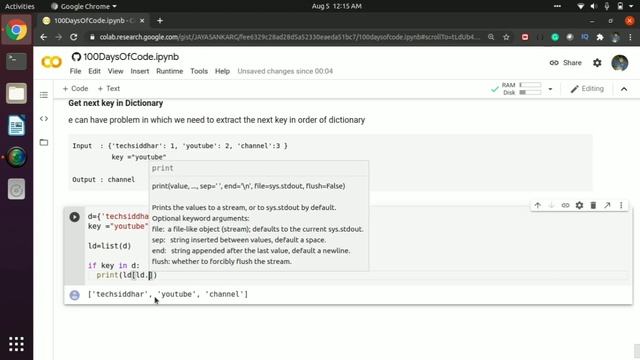Open table of contents sidebar icon
The image size is (640, 360).
[44, 95]
